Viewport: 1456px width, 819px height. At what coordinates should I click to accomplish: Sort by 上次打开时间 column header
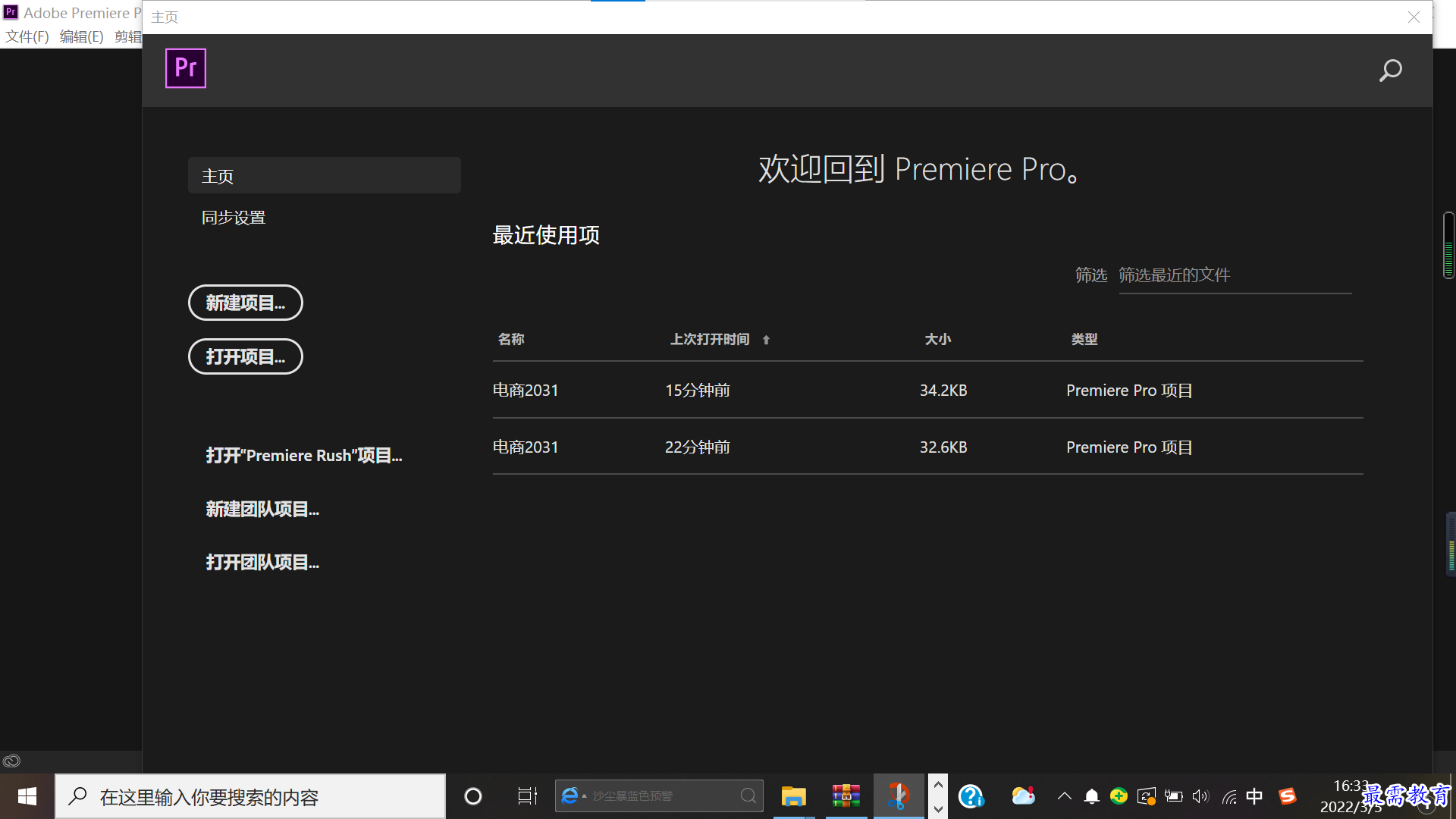coord(710,339)
